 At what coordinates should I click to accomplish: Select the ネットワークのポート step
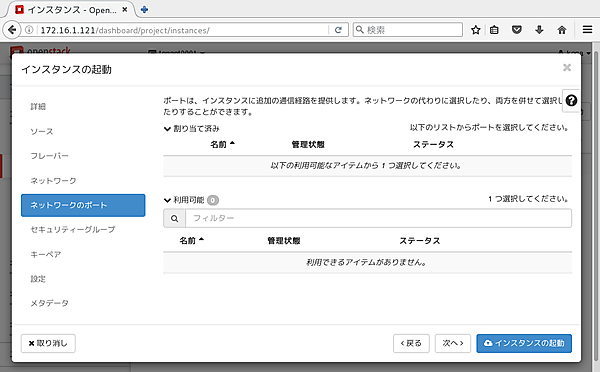click(83, 205)
